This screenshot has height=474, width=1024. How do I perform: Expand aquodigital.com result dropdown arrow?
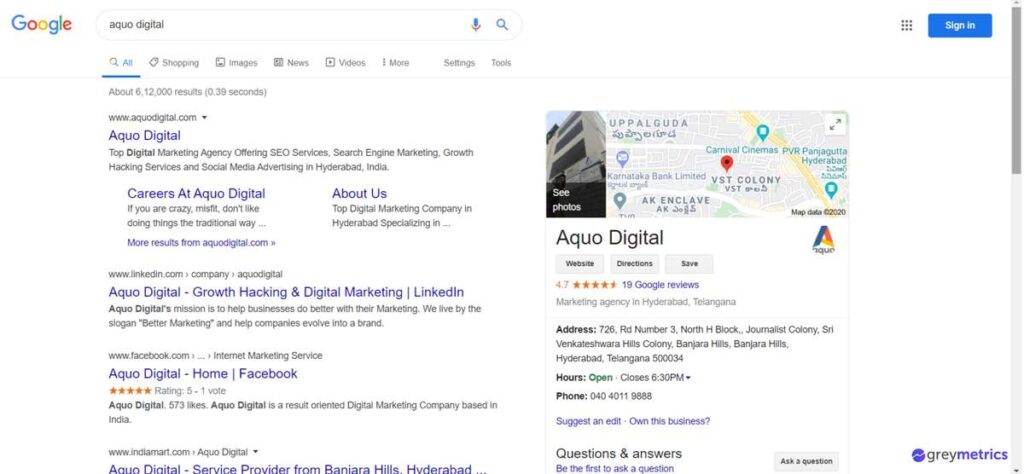point(204,118)
